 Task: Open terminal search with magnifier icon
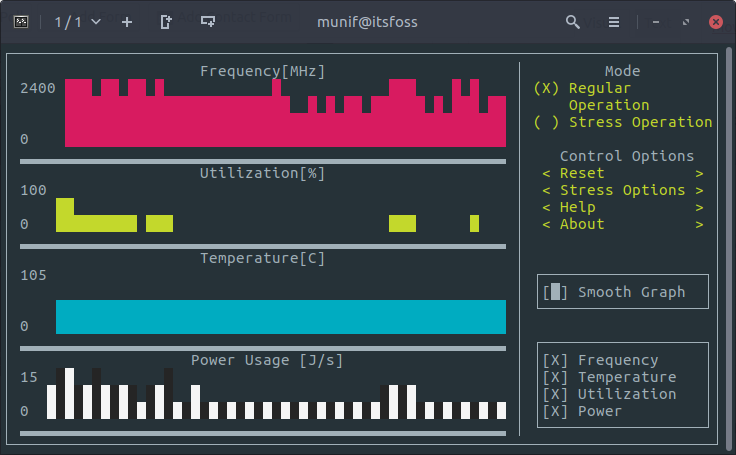[573, 21]
